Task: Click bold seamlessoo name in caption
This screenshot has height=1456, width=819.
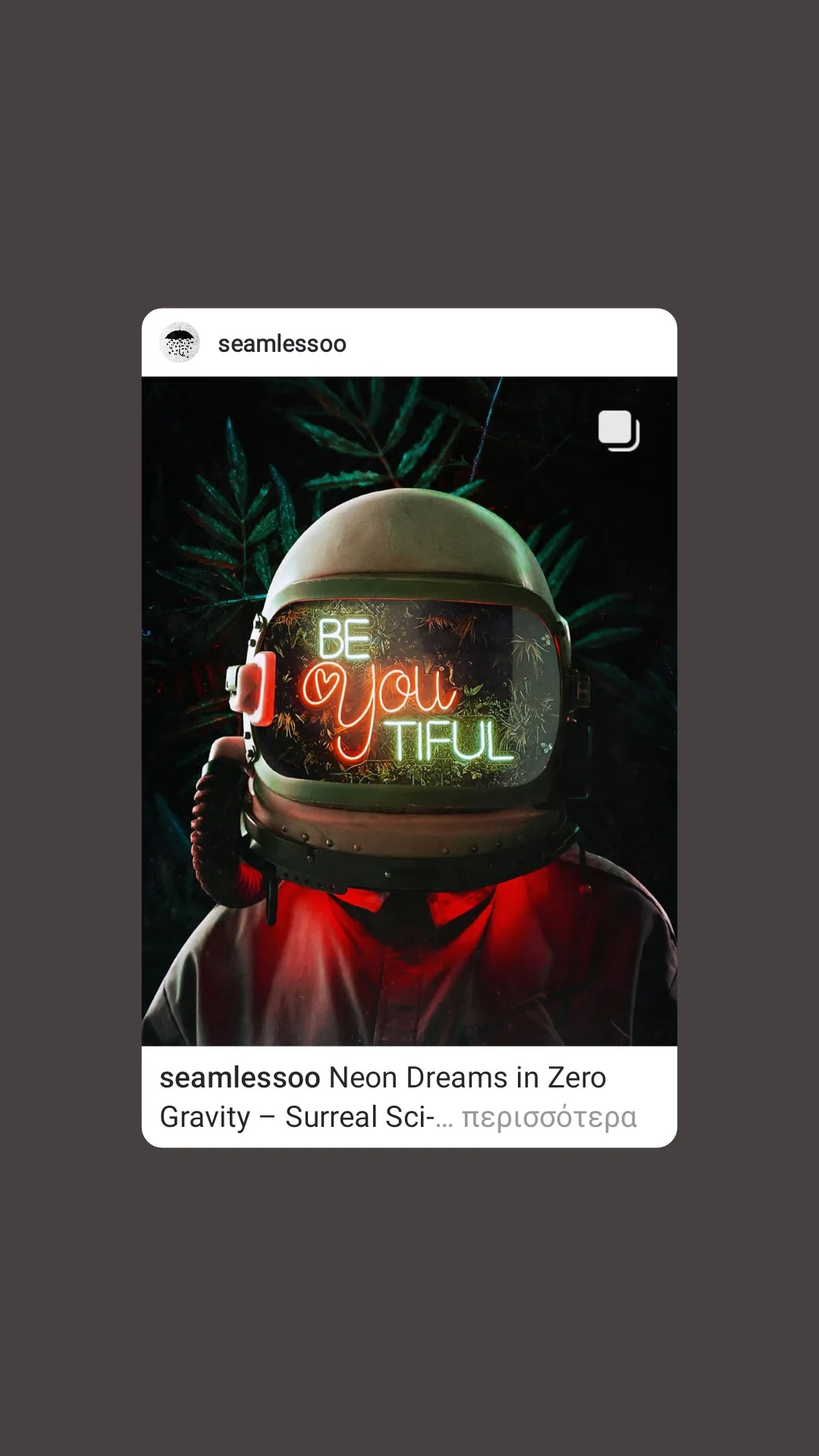Action: 240,1078
